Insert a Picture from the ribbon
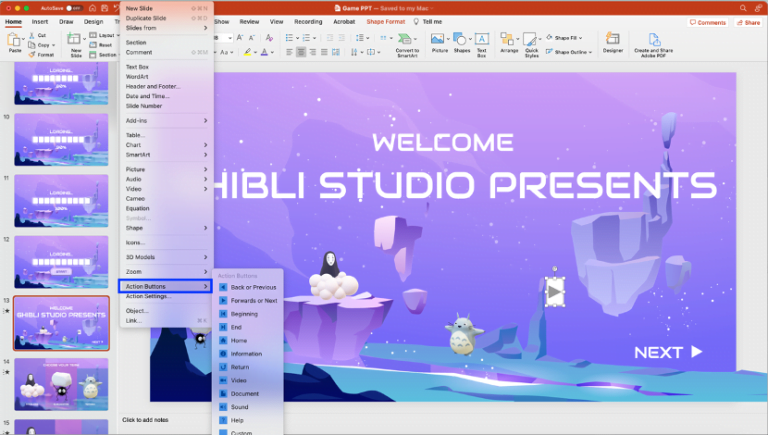Image resolution: width=768 pixels, height=435 pixels. pos(438,42)
